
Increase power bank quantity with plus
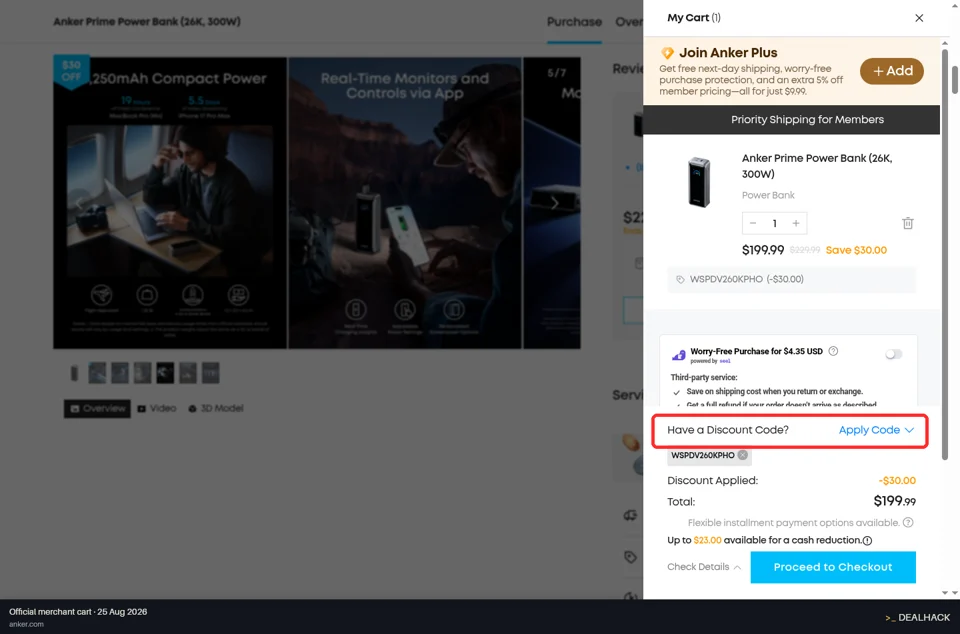796,223
